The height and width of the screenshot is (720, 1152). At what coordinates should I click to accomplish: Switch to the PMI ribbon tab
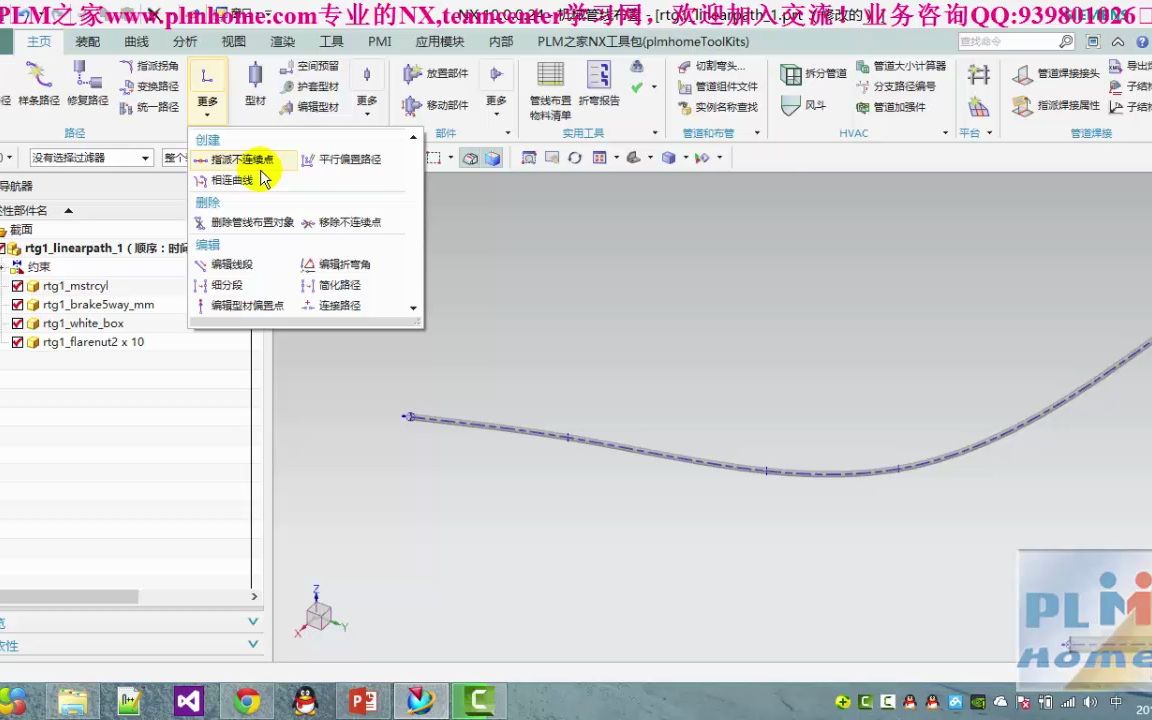380,42
